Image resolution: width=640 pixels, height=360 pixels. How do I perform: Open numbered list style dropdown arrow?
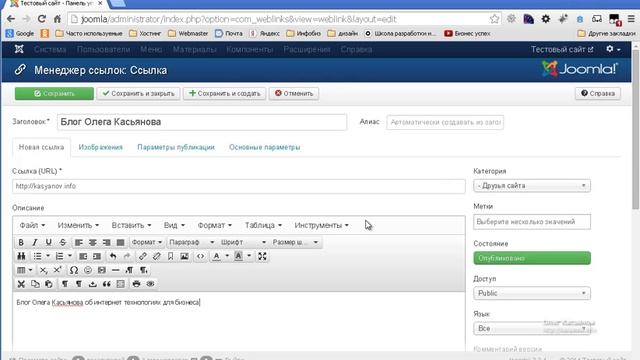pyautogui.click(x=70, y=256)
